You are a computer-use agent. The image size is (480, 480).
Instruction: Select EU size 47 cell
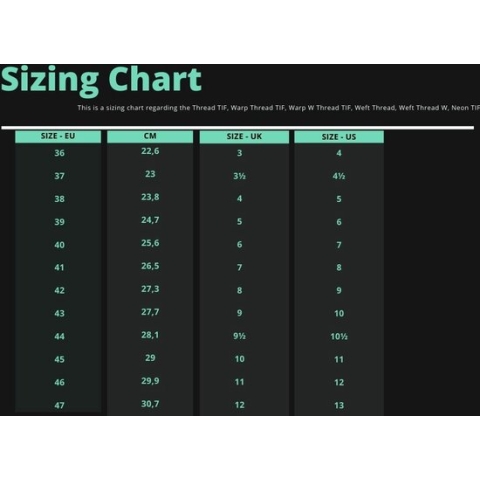pyautogui.click(x=59, y=405)
